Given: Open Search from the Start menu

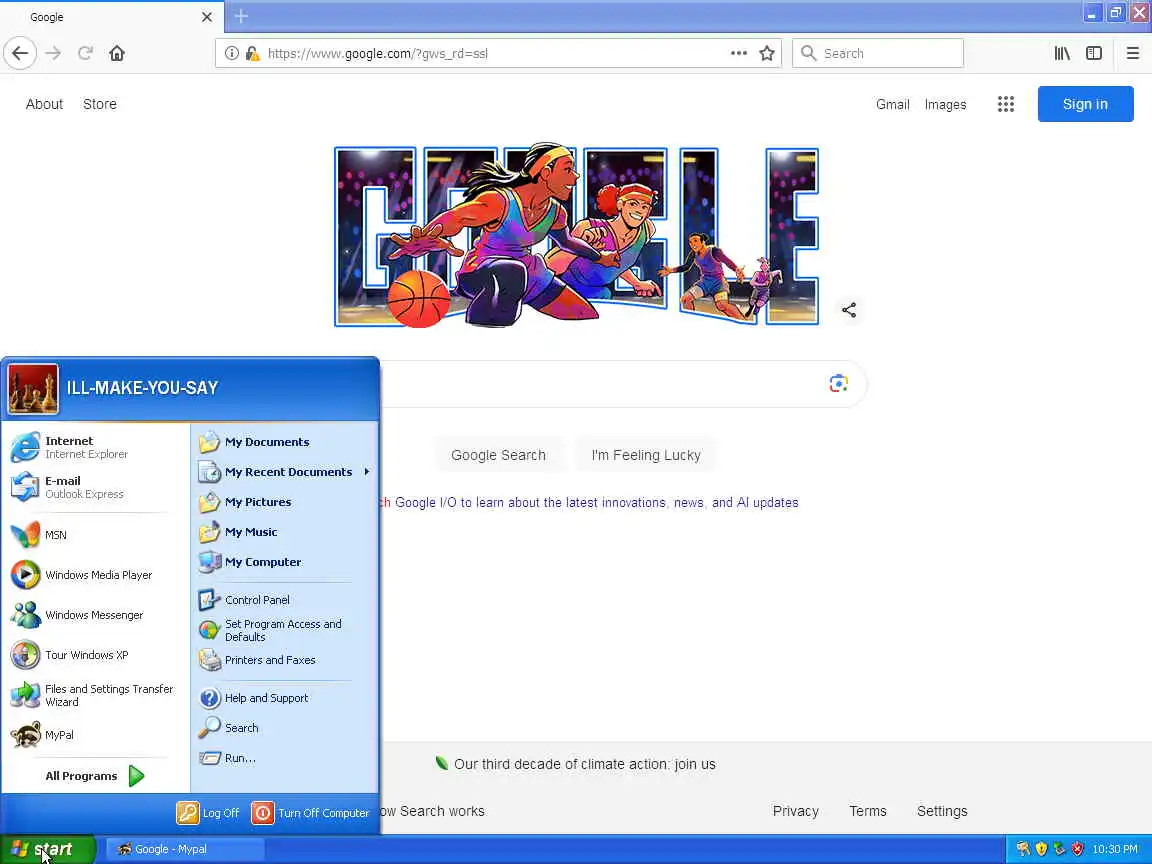Looking at the screenshot, I should (x=284, y=728).
